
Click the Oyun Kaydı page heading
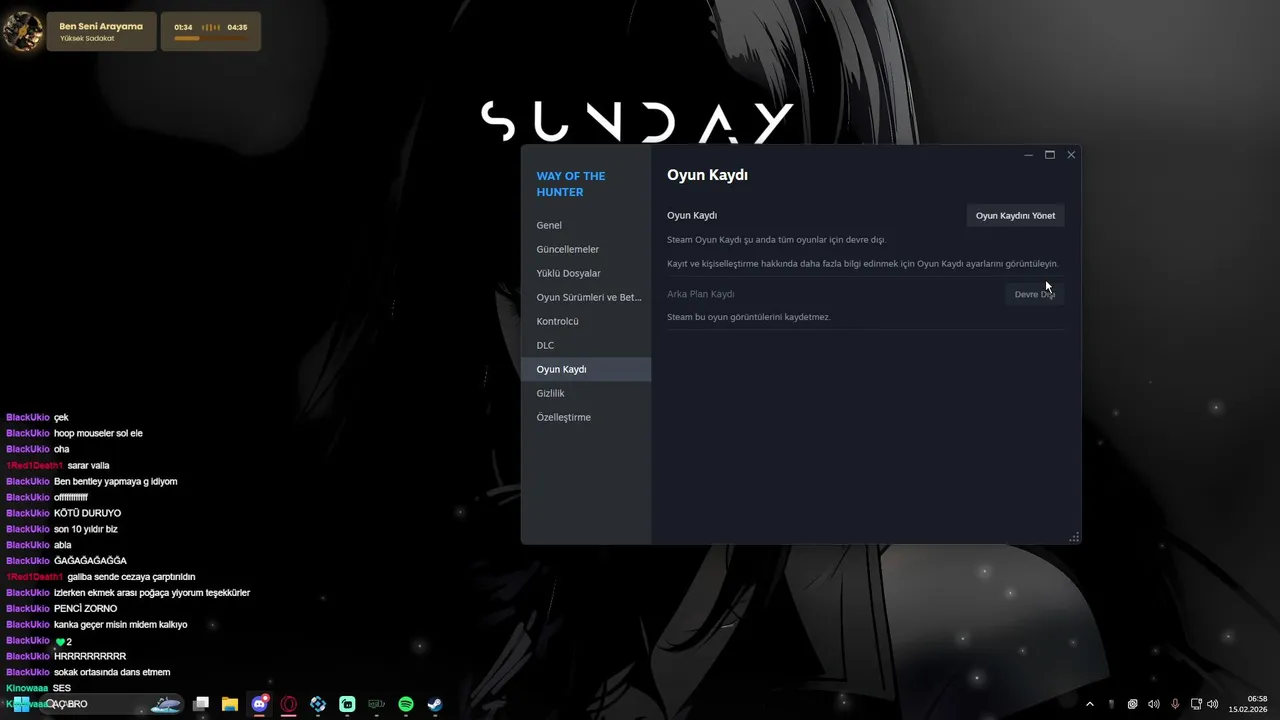click(708, 175)
